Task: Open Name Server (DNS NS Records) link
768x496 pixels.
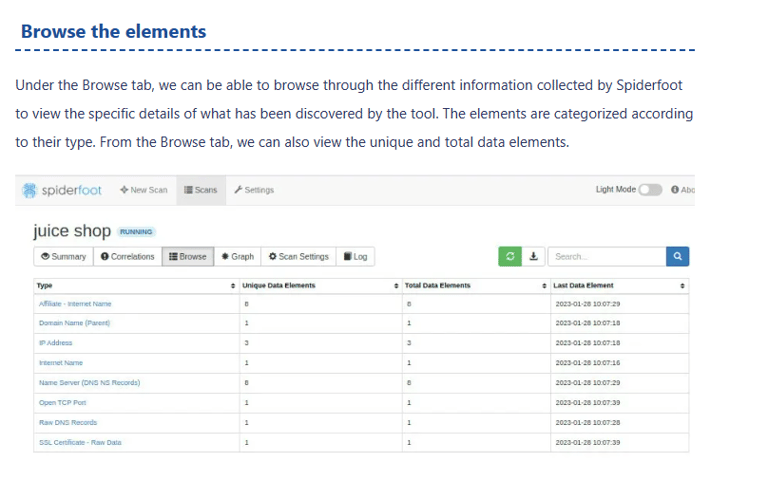Action: point(89,382)
